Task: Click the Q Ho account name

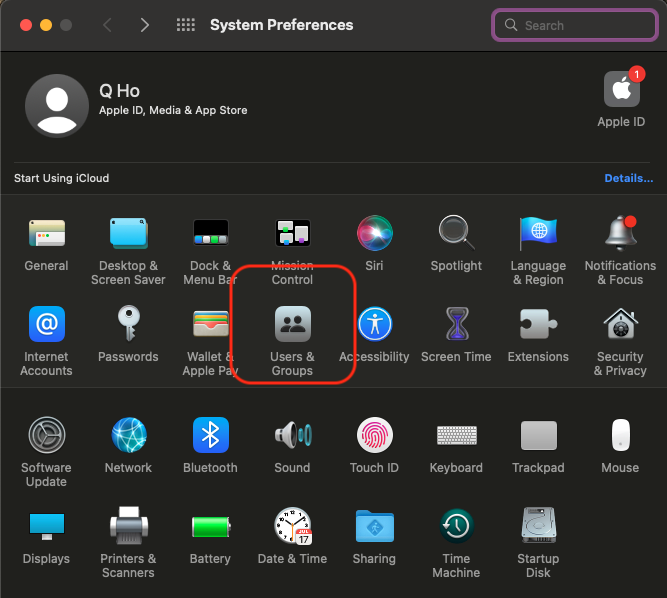Action: point(120,91)
